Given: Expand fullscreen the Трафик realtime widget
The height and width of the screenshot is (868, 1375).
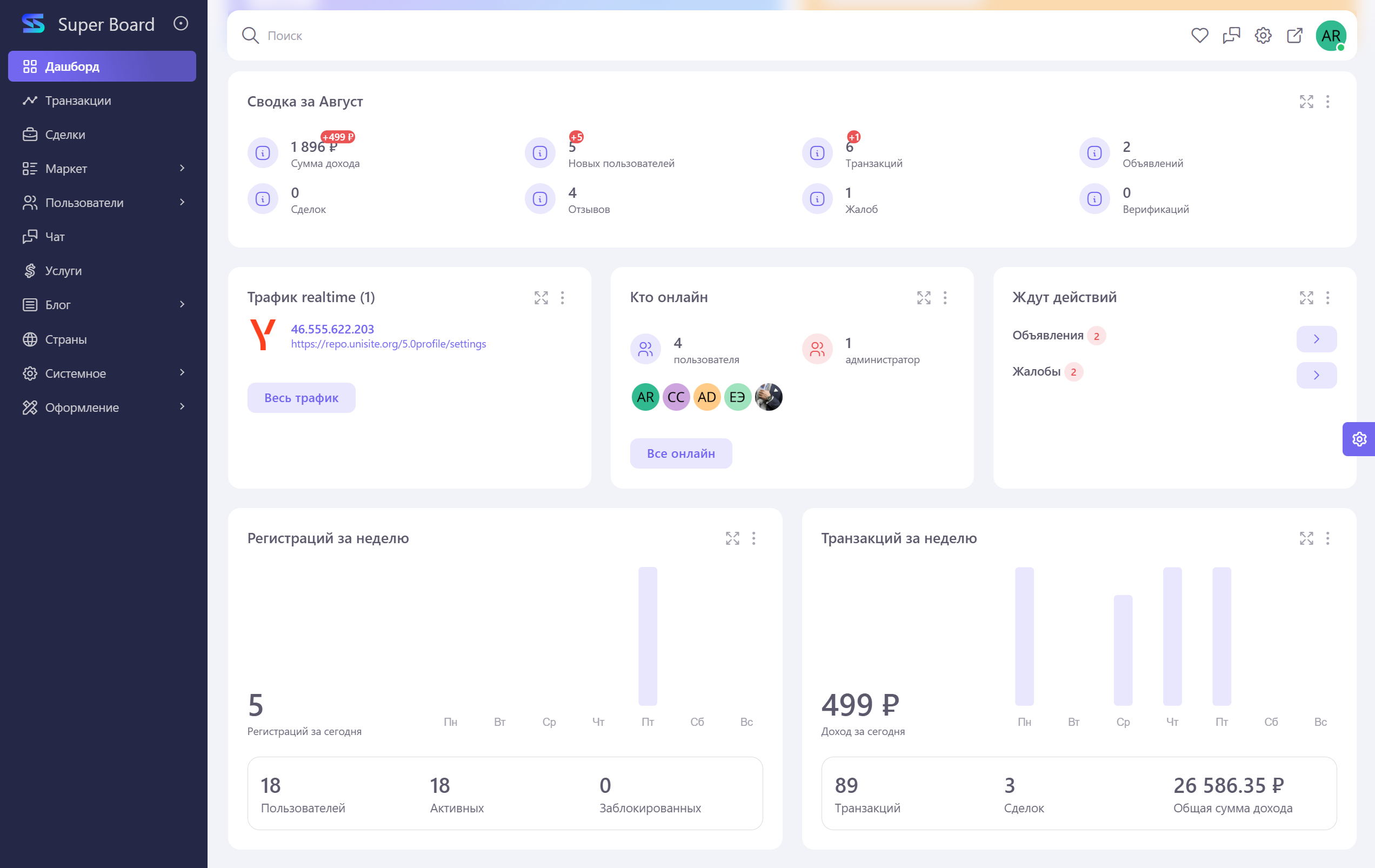Looking at the screenshot, I should (540, 297).
